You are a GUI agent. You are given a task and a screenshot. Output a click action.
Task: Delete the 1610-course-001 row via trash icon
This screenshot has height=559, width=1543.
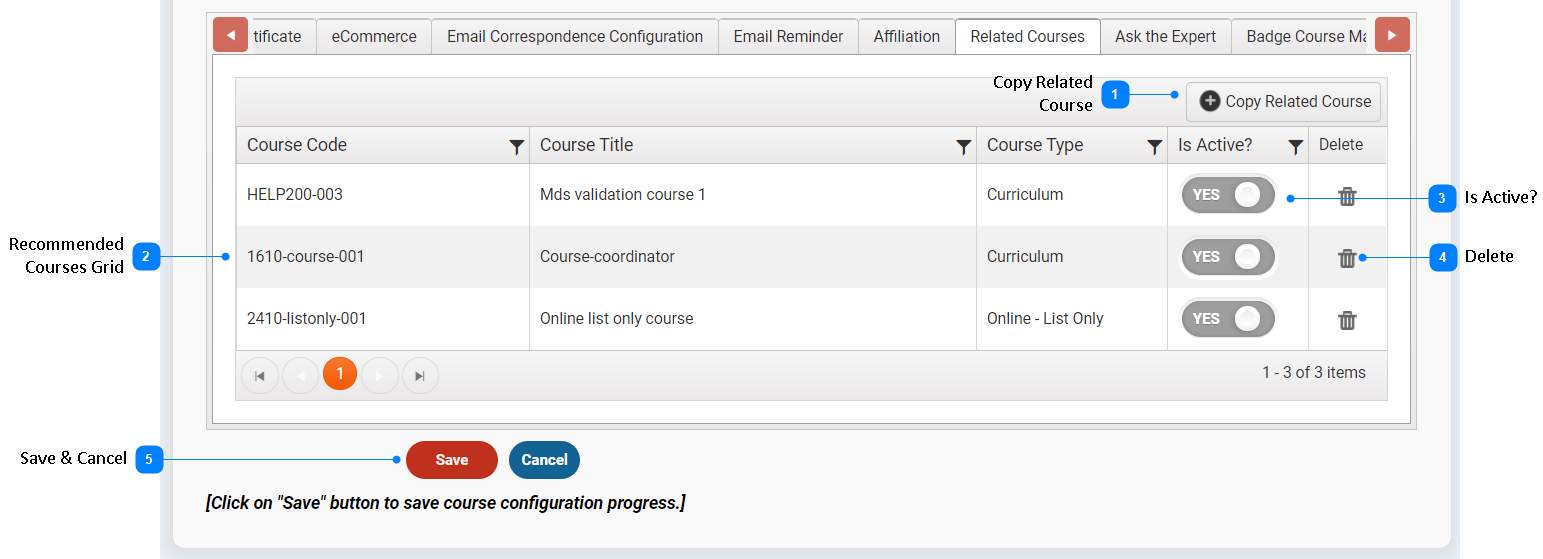pyautogui.click(x=1347, y=258)
